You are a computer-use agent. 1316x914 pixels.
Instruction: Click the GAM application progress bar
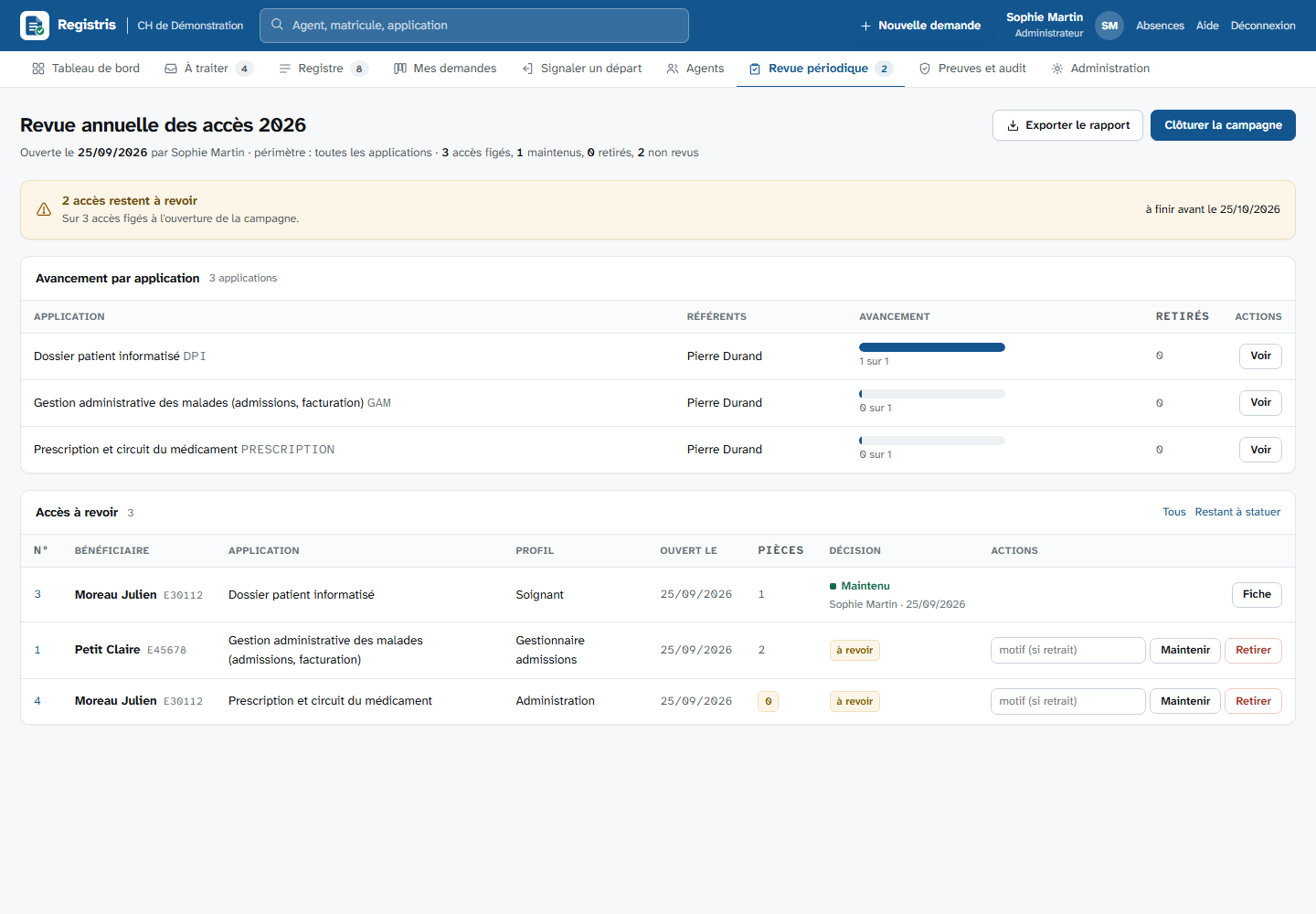point(932,394)
